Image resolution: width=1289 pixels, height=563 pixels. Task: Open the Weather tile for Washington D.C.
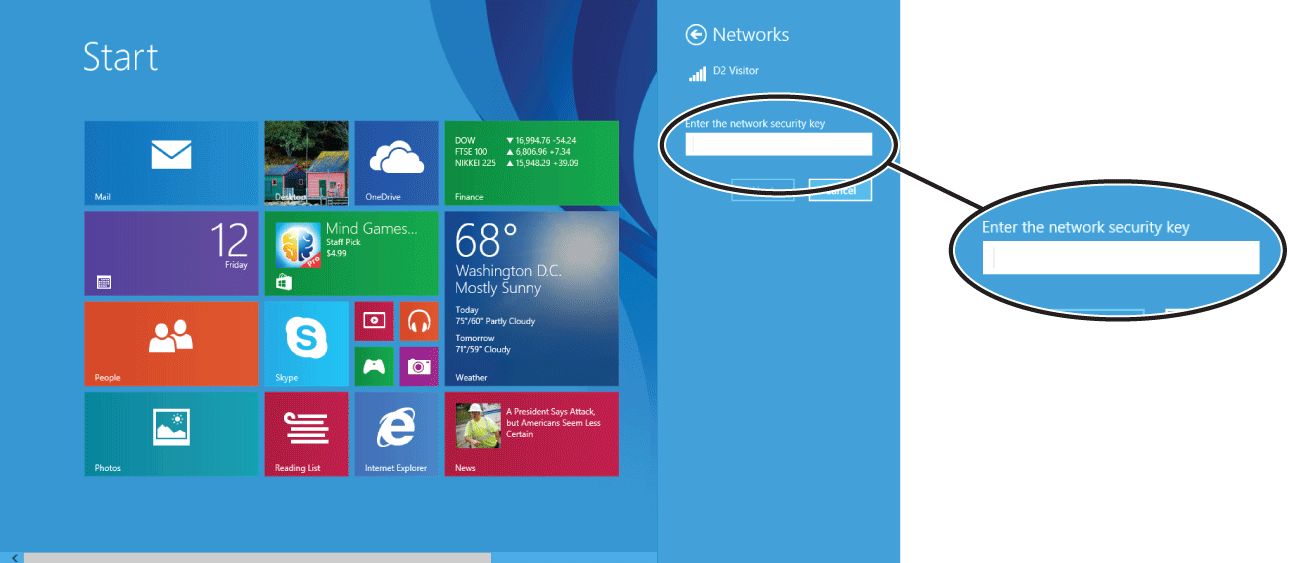point(531,298)
